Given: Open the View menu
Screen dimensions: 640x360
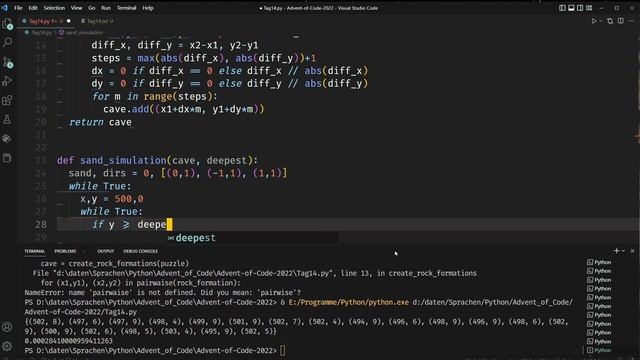Looking at the screenshot, I should pos(76,8).
